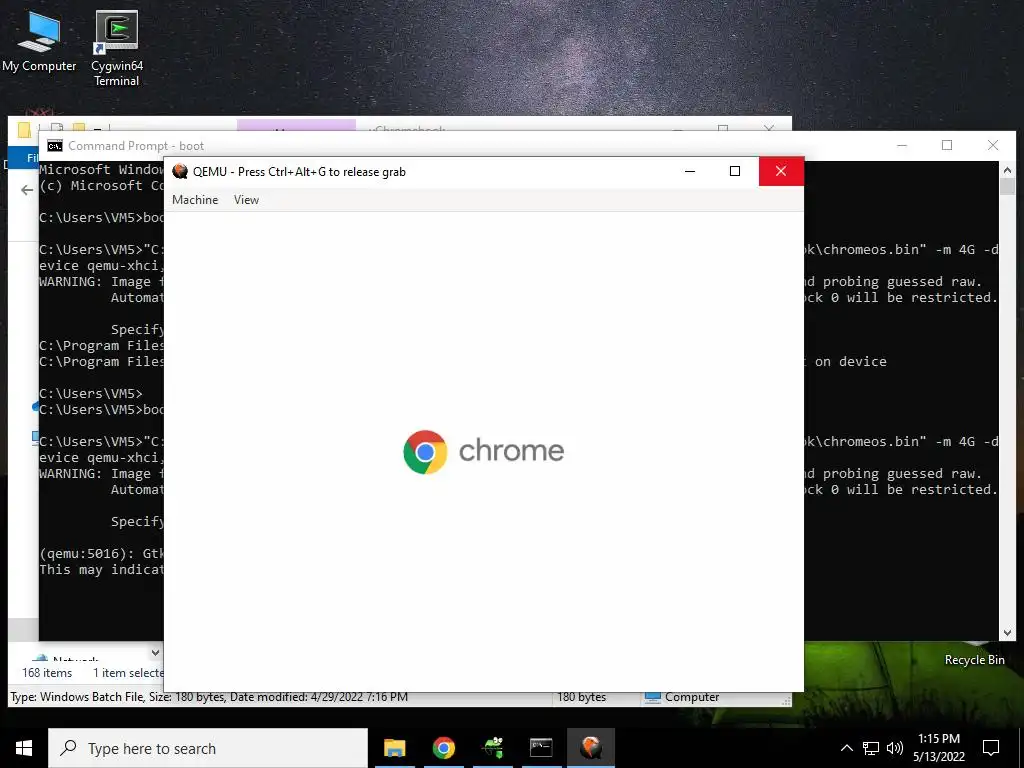Switch to Command Prompt taskbar icon
The height and width of the screenshot is (768, 1024).
click(541, 748)
